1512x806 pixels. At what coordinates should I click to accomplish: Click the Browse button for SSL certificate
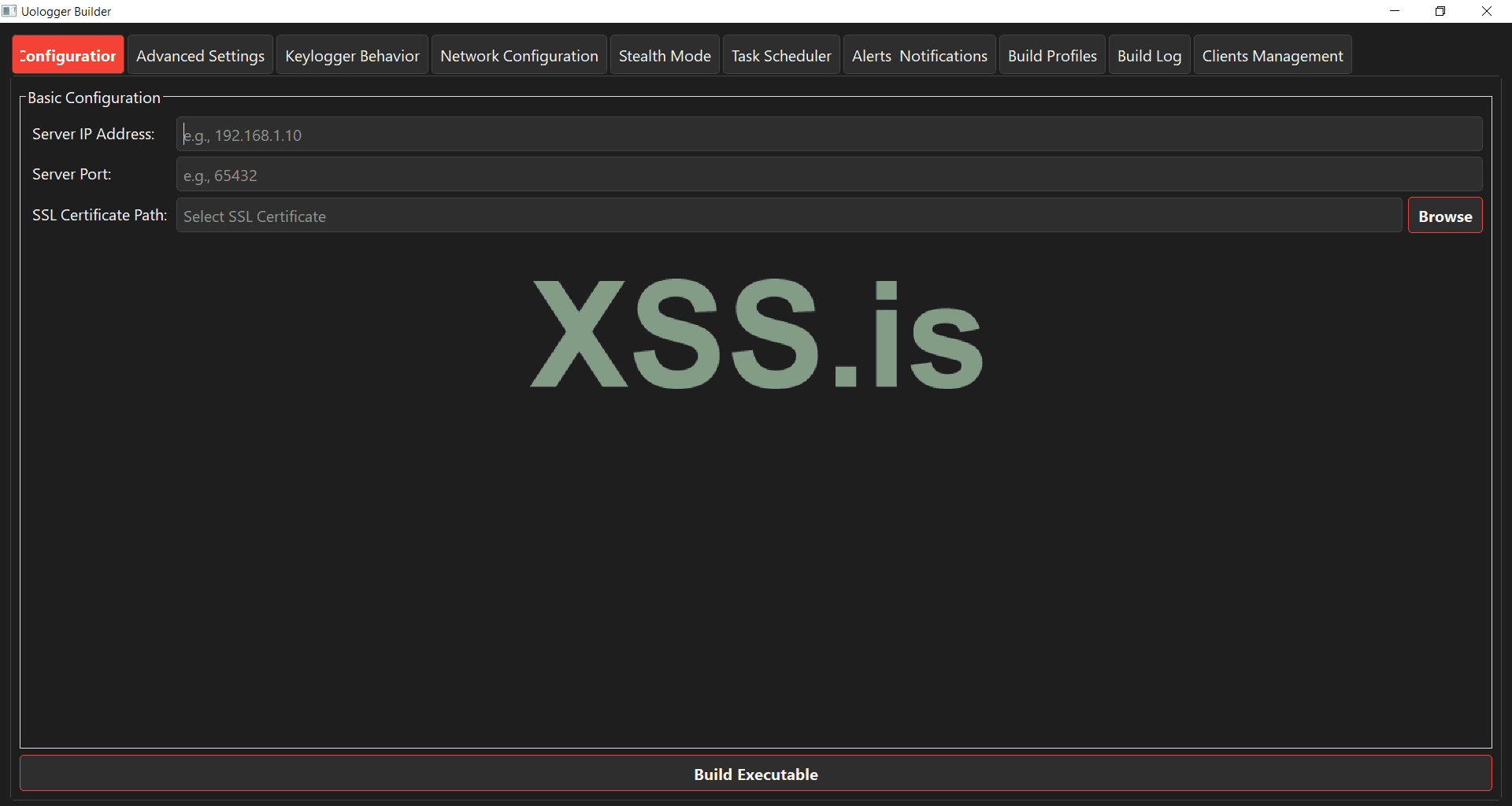(1445, 216)
